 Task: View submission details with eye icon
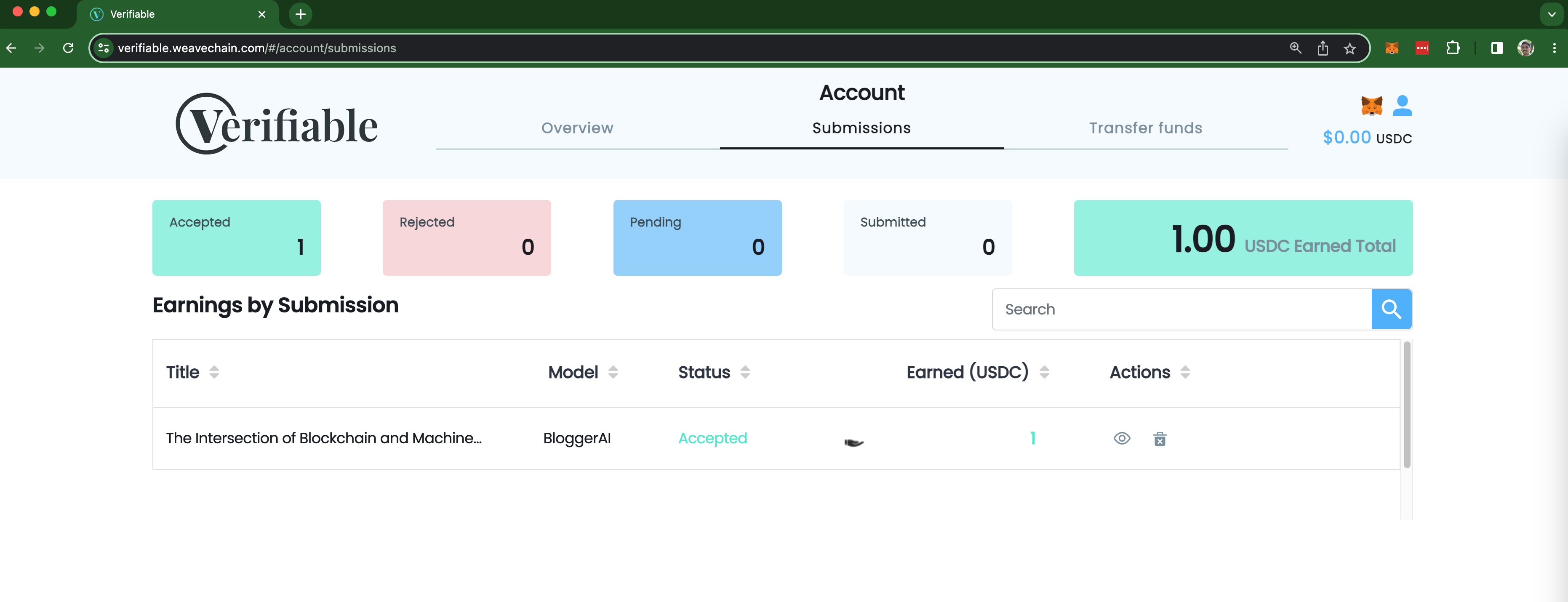pos(1122,438)
